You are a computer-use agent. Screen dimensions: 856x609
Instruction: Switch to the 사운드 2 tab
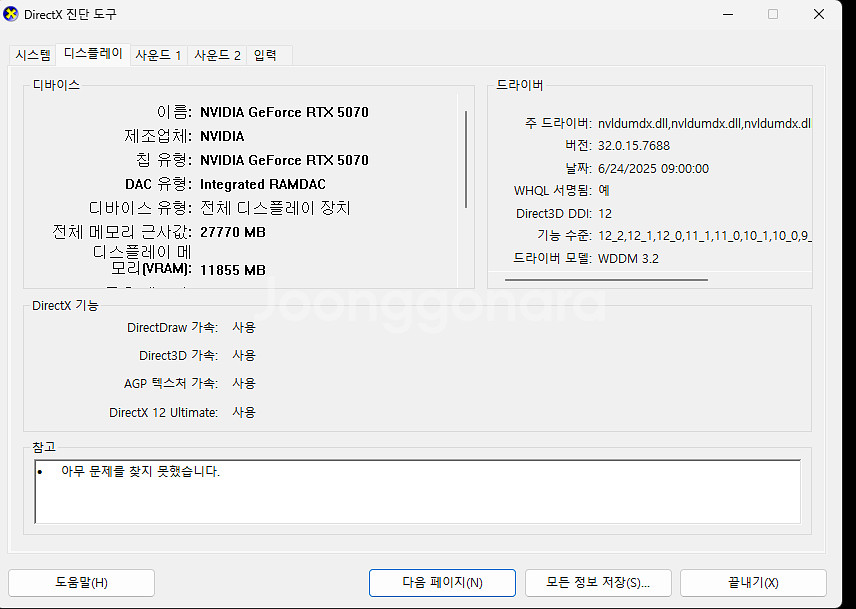click(217, 55)
